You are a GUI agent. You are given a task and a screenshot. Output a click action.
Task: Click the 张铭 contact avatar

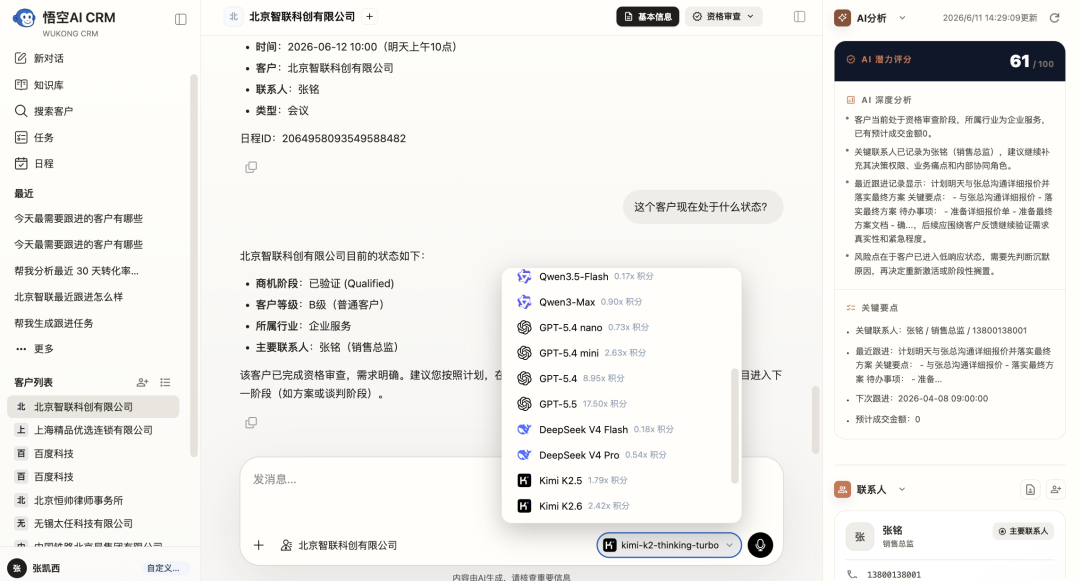pyautogui.click(x=860, y=536)
